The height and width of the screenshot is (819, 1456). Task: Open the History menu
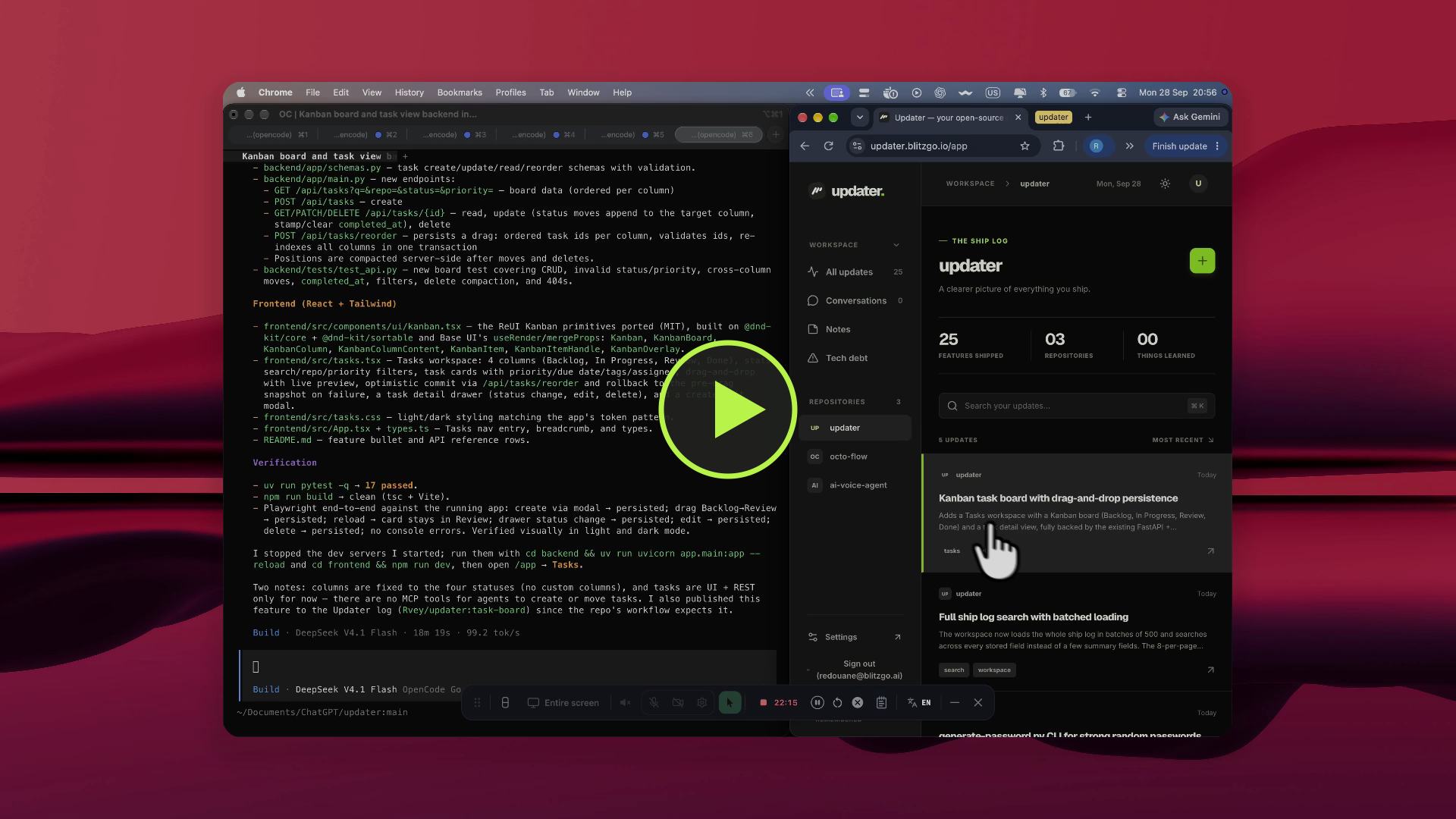[x=409, y=93]
